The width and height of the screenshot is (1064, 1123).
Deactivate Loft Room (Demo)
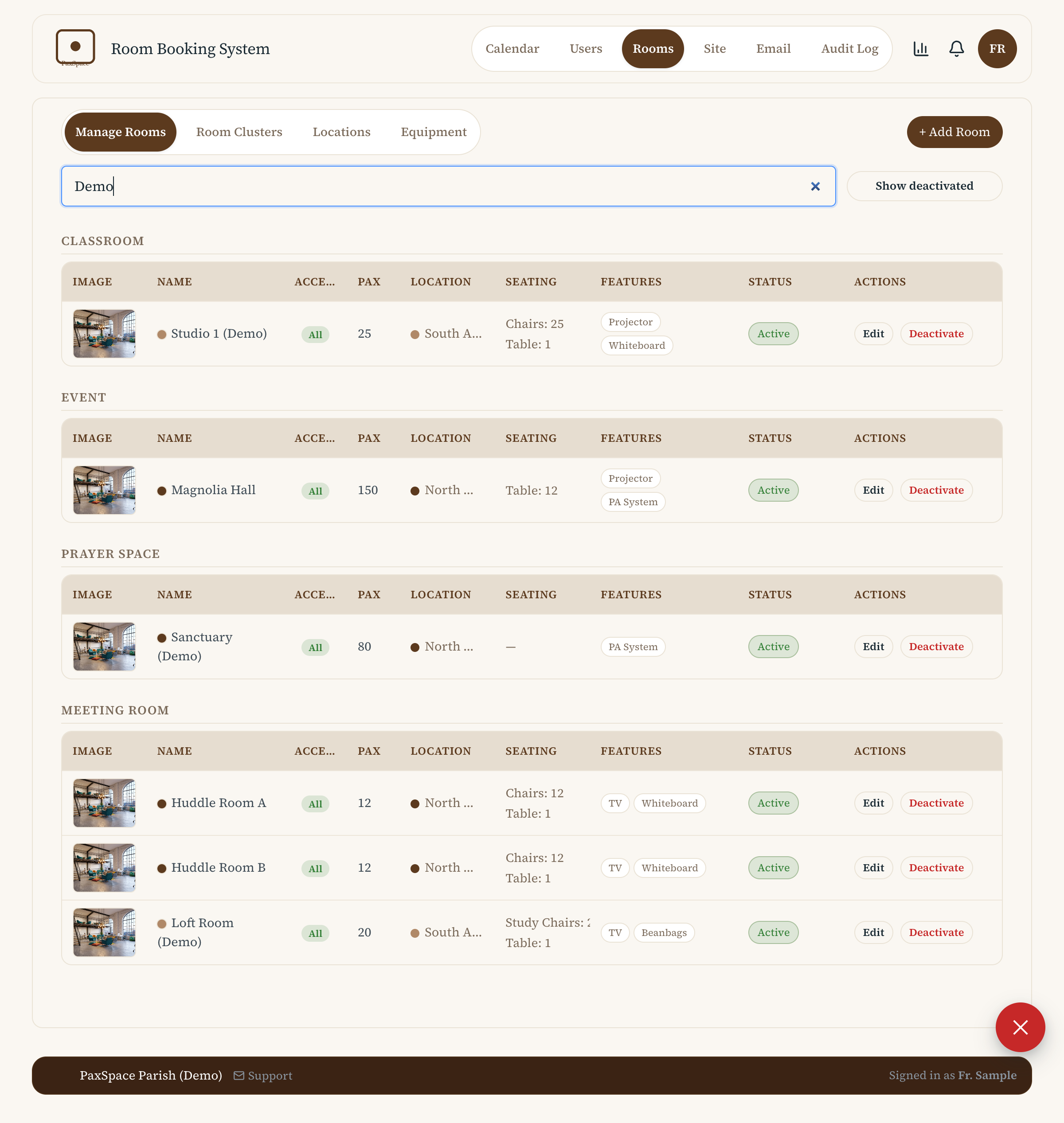point(936,932)
